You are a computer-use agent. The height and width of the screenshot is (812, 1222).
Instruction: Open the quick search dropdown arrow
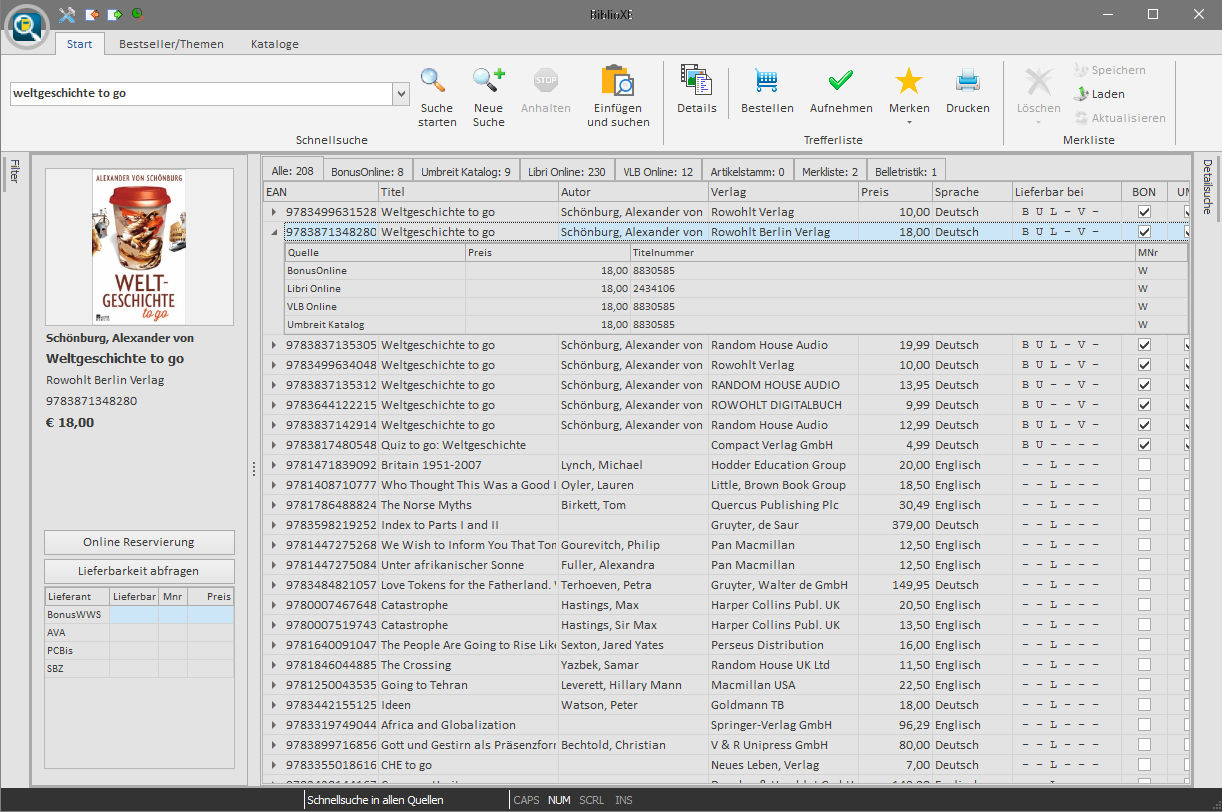point(401,94)
